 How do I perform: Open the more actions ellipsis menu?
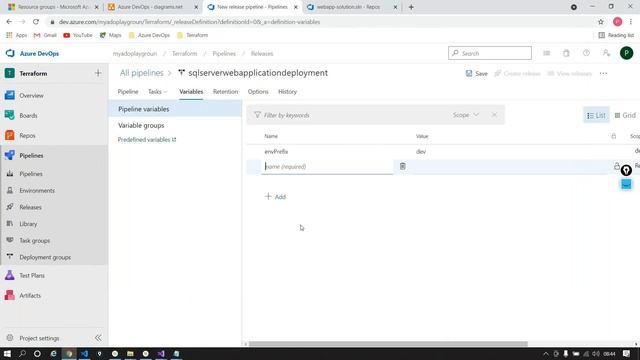coord(603,73)
